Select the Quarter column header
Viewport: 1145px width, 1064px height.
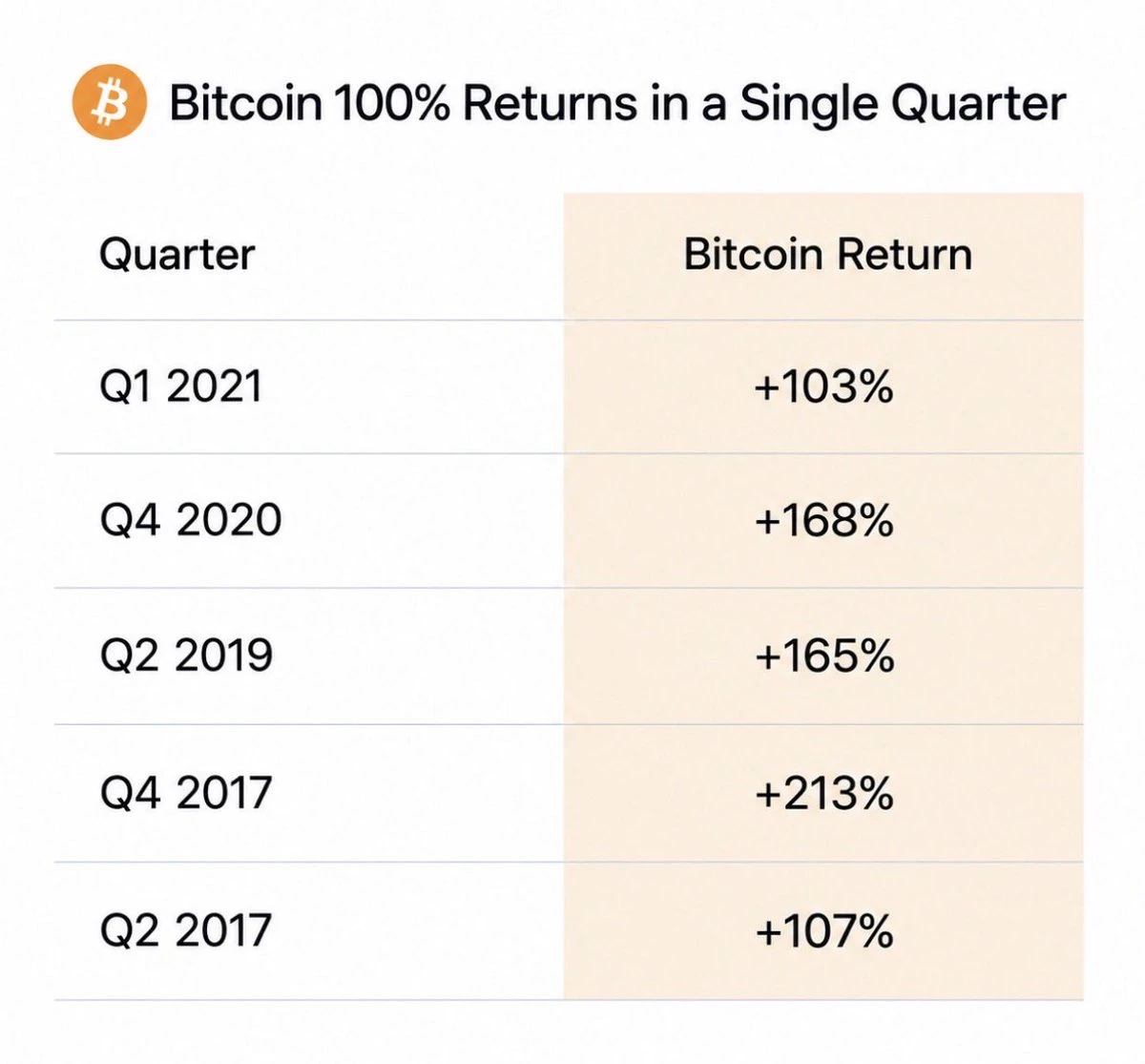pyautogui.click(x=177, y=254)
